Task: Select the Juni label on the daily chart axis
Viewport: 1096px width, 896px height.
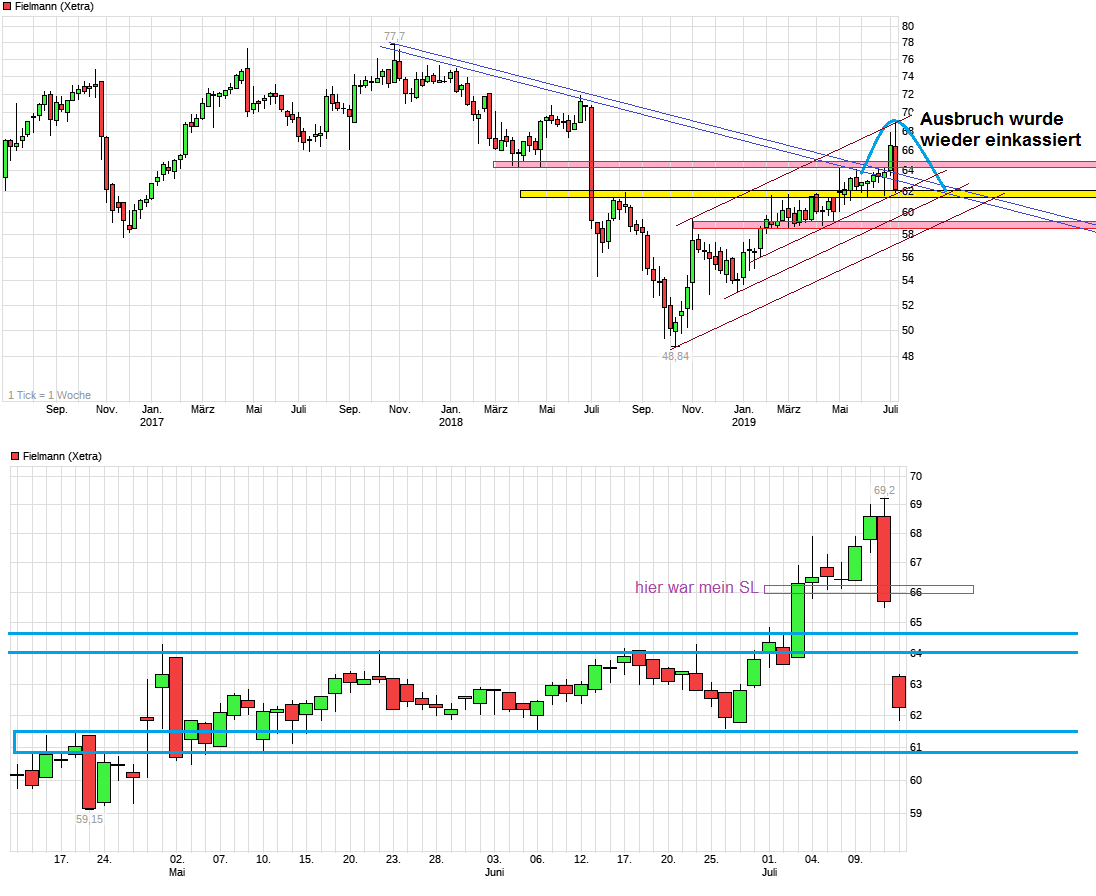Action: 495,871
